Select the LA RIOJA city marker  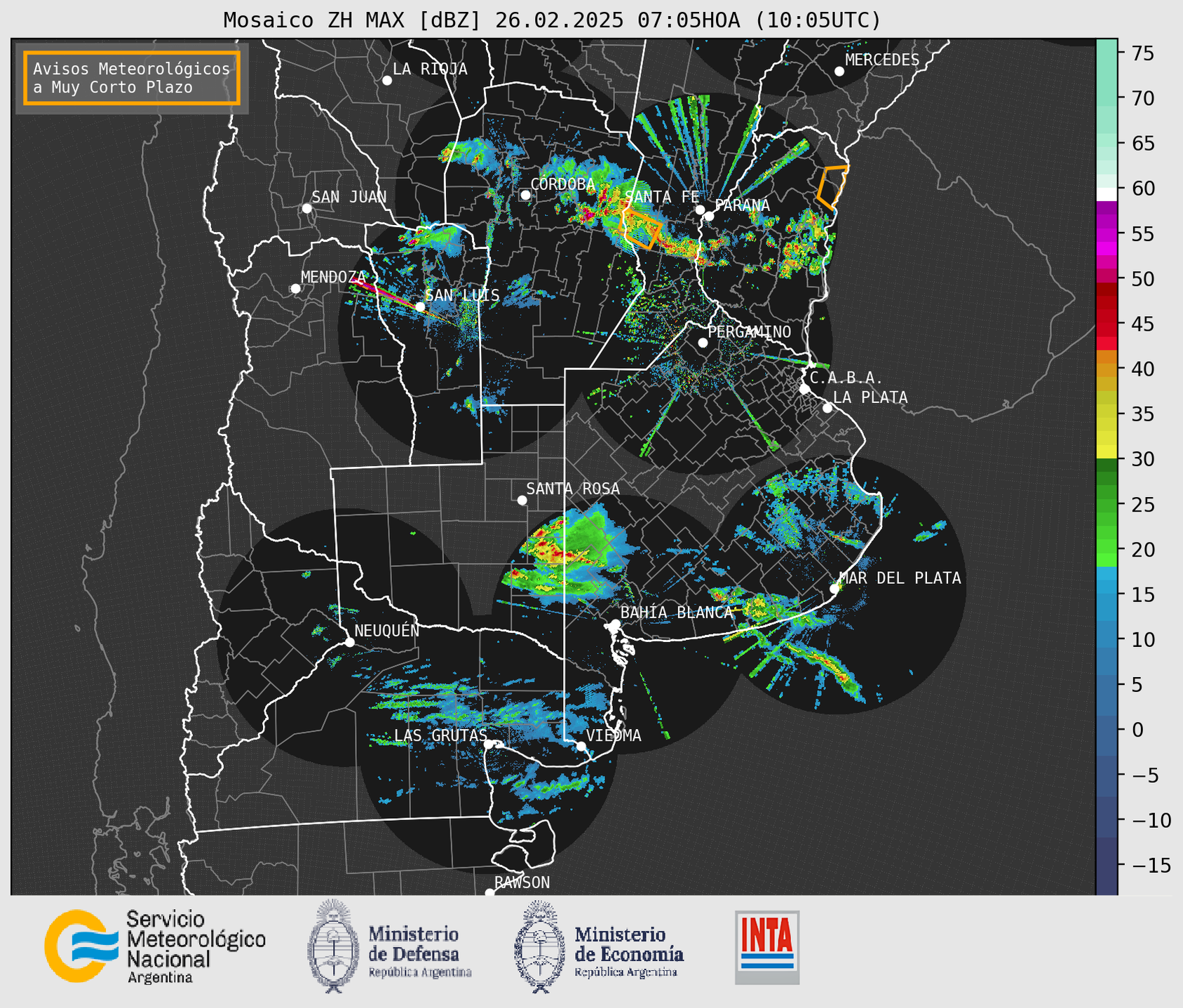pyautogui.click(x=387, y=81)
